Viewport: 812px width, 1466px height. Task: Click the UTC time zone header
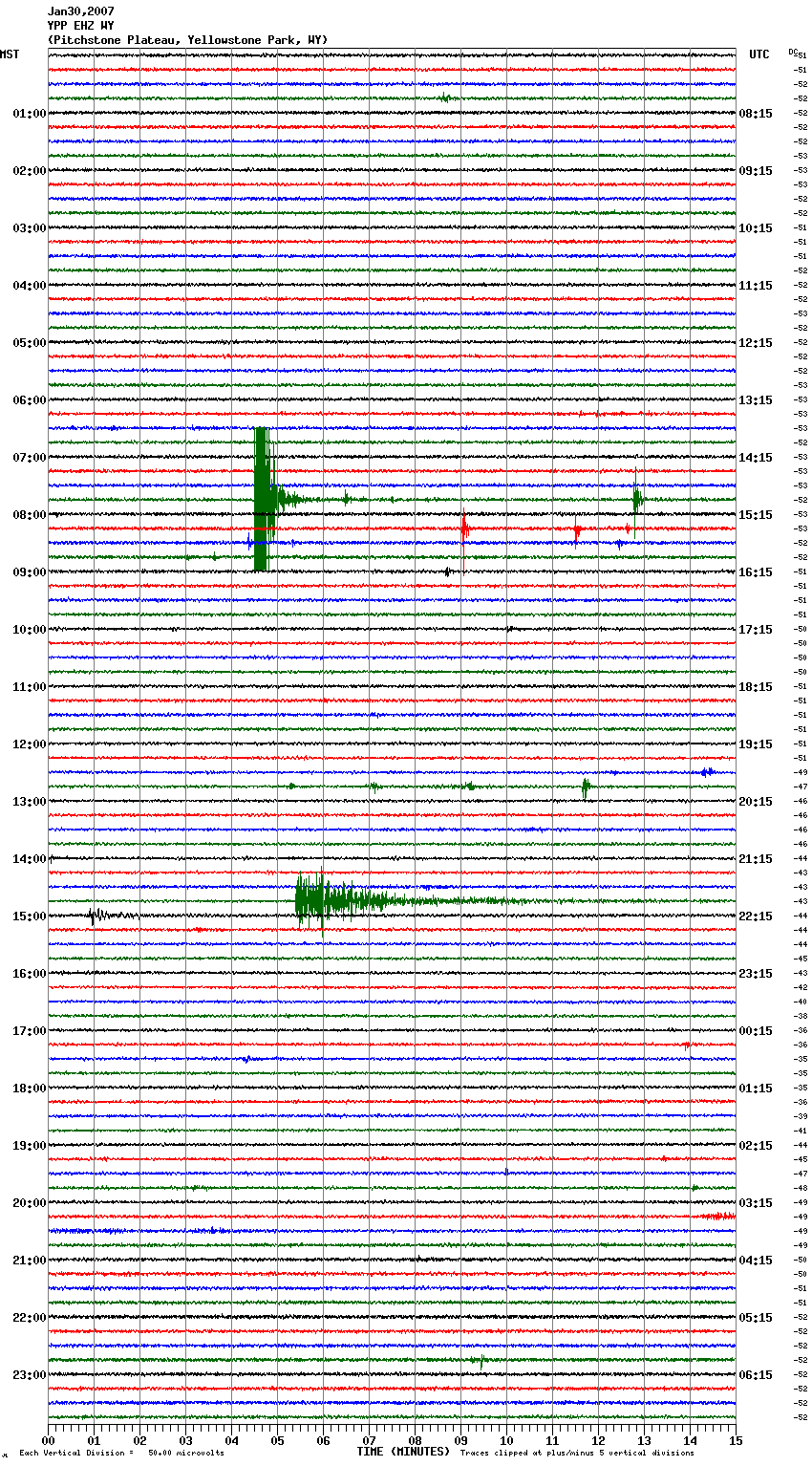759,54
